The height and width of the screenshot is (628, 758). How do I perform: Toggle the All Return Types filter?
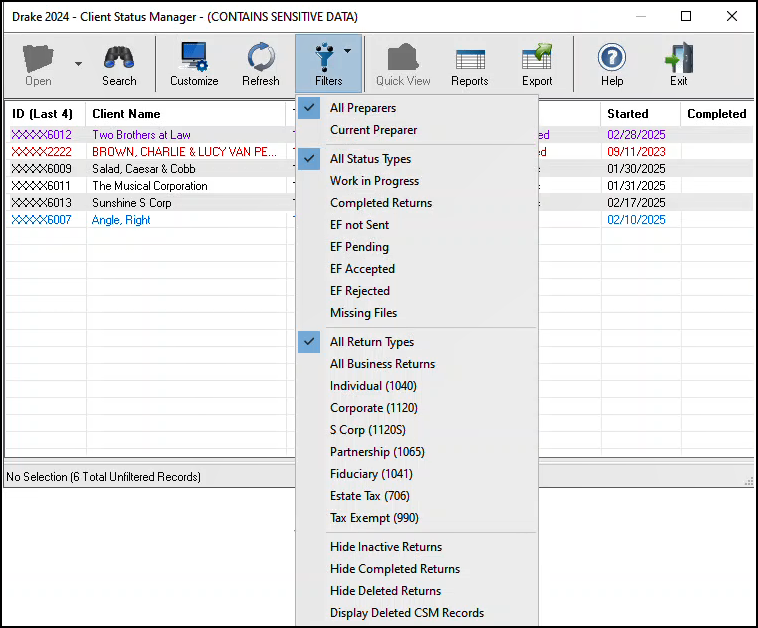point(417,342)
